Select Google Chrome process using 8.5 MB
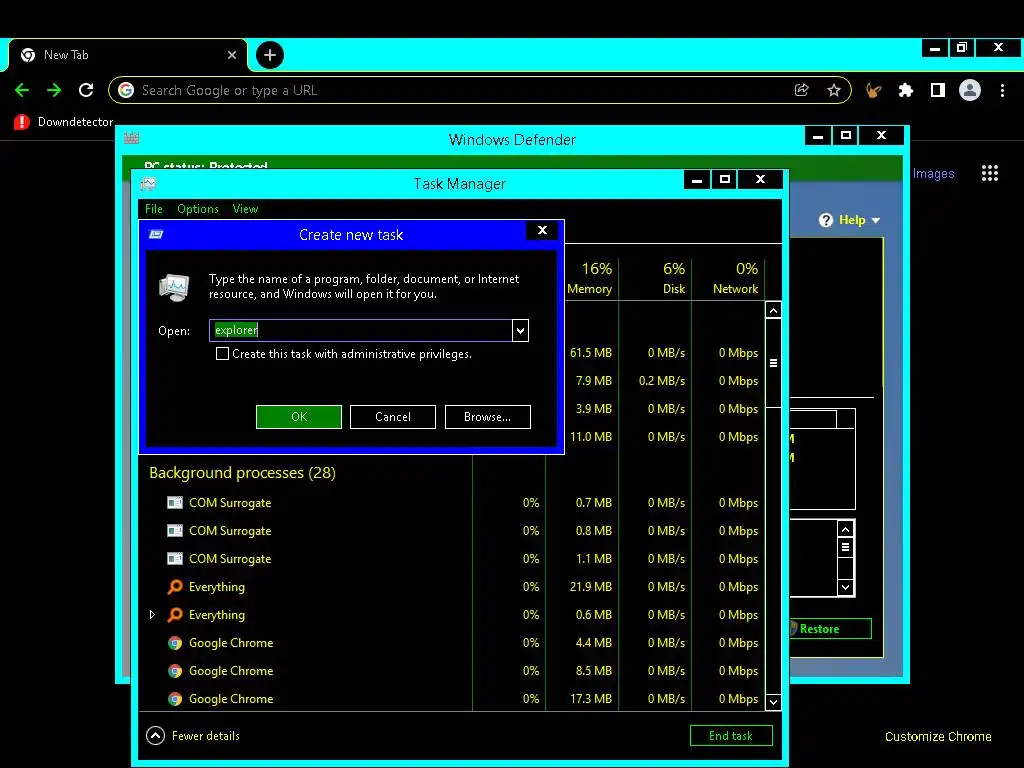This screenshot has width=1024, height=768. point(451,671)
